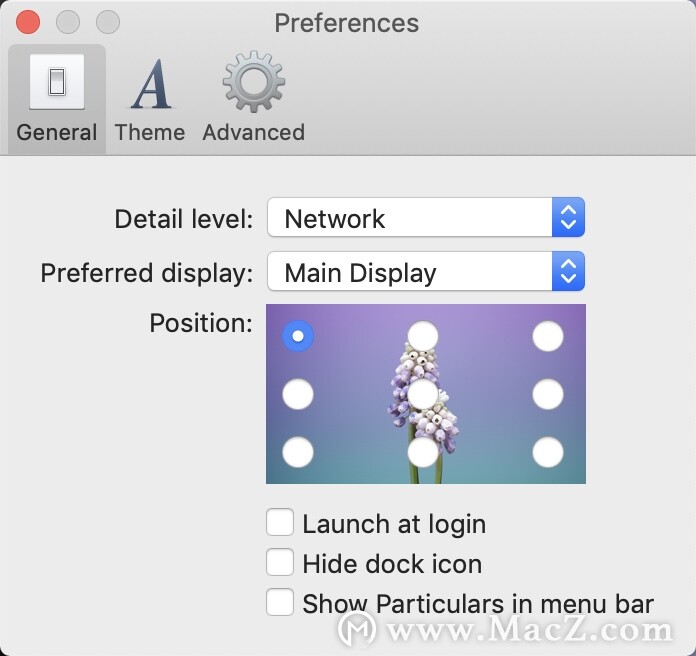Switch to the Theme tab label
696x656 pixels.
tap(150, 132)
